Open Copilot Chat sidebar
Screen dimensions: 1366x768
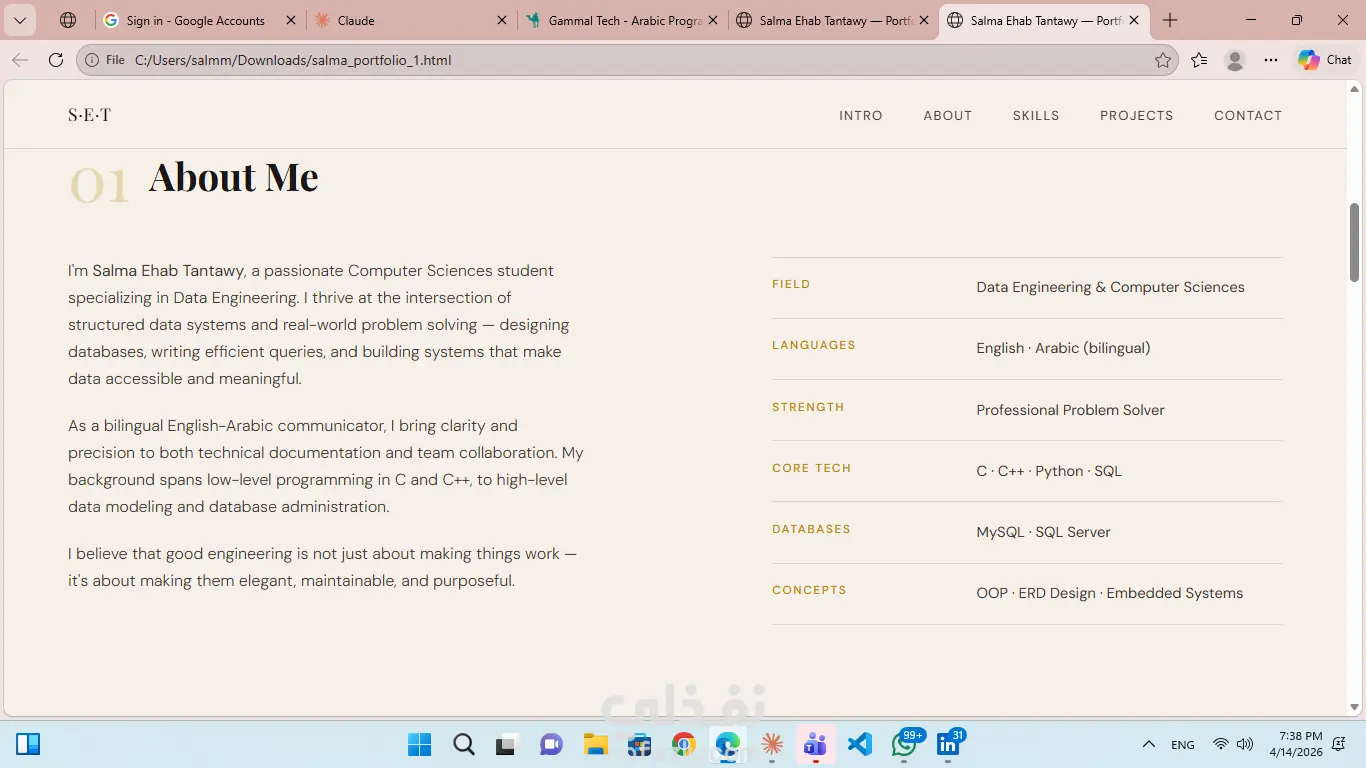(x=1325, y=60)
